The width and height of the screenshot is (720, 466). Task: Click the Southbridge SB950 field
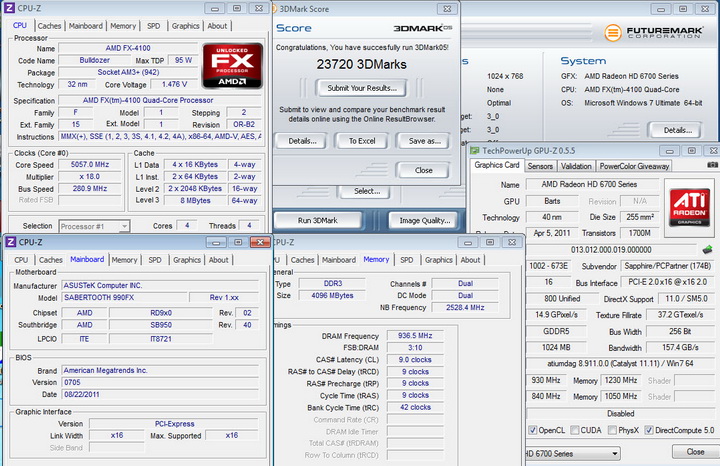[161, 325]
